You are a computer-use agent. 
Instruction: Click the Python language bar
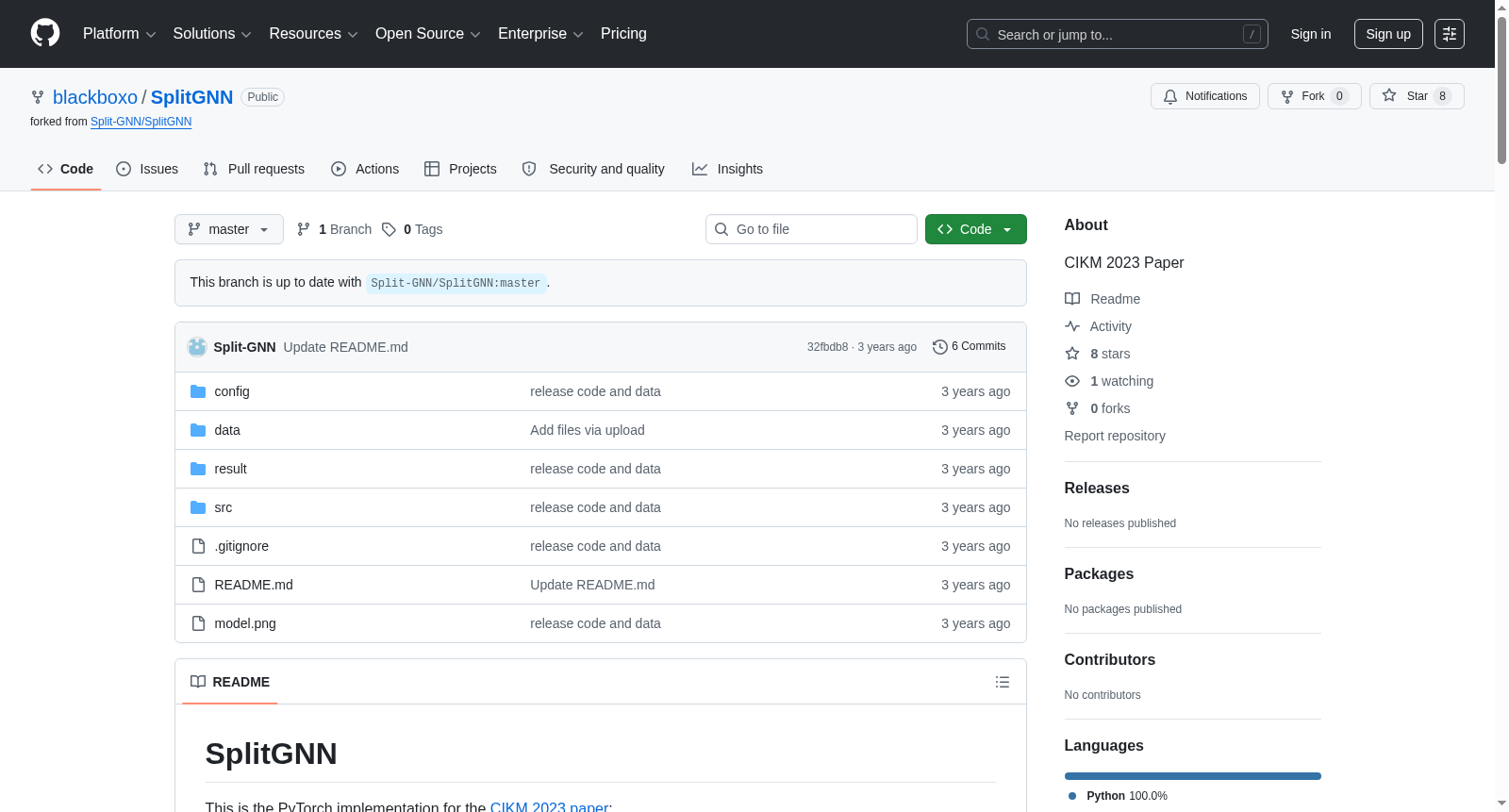tap(1193, 776)
